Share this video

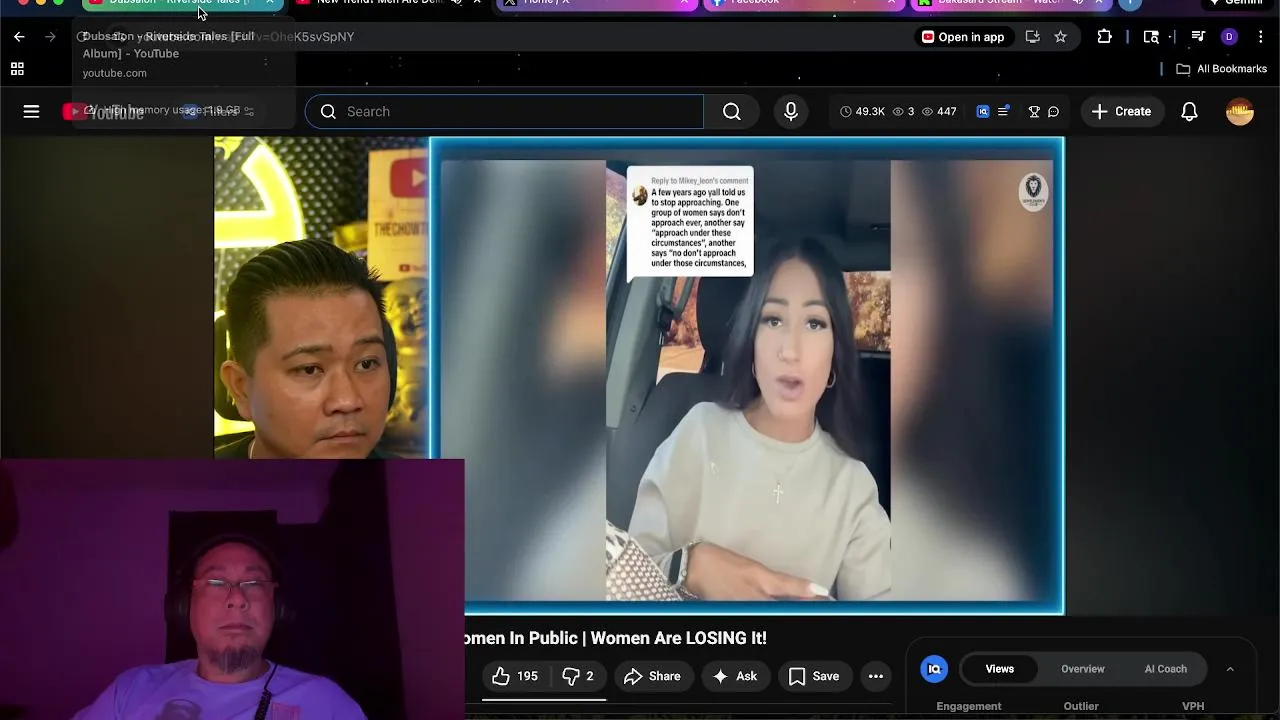click(x=652, y=676)
